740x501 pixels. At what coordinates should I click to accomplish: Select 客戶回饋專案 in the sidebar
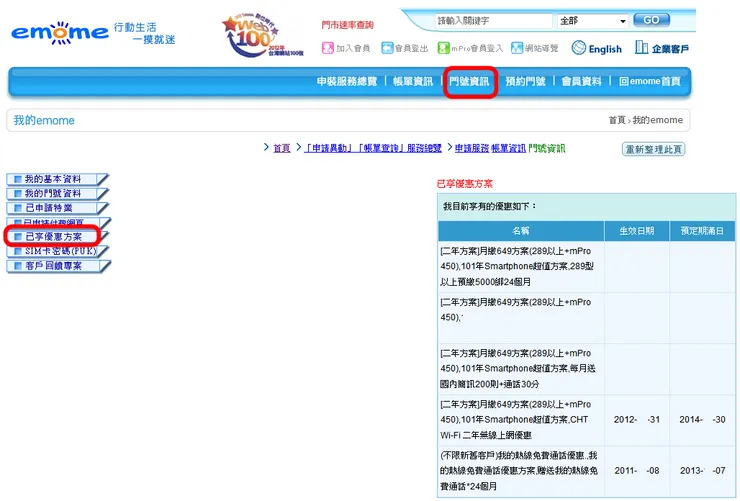point(57,266)
